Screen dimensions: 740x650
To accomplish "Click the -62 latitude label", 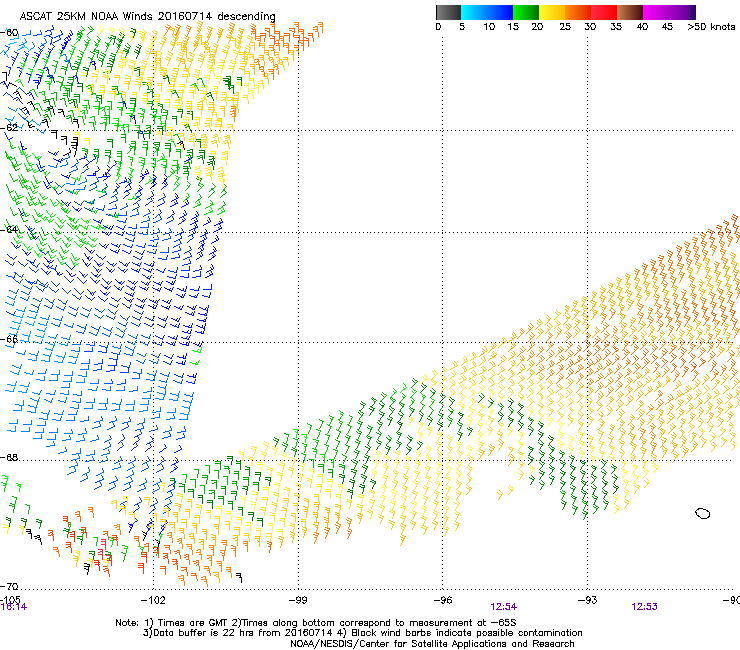I will 9,127.
